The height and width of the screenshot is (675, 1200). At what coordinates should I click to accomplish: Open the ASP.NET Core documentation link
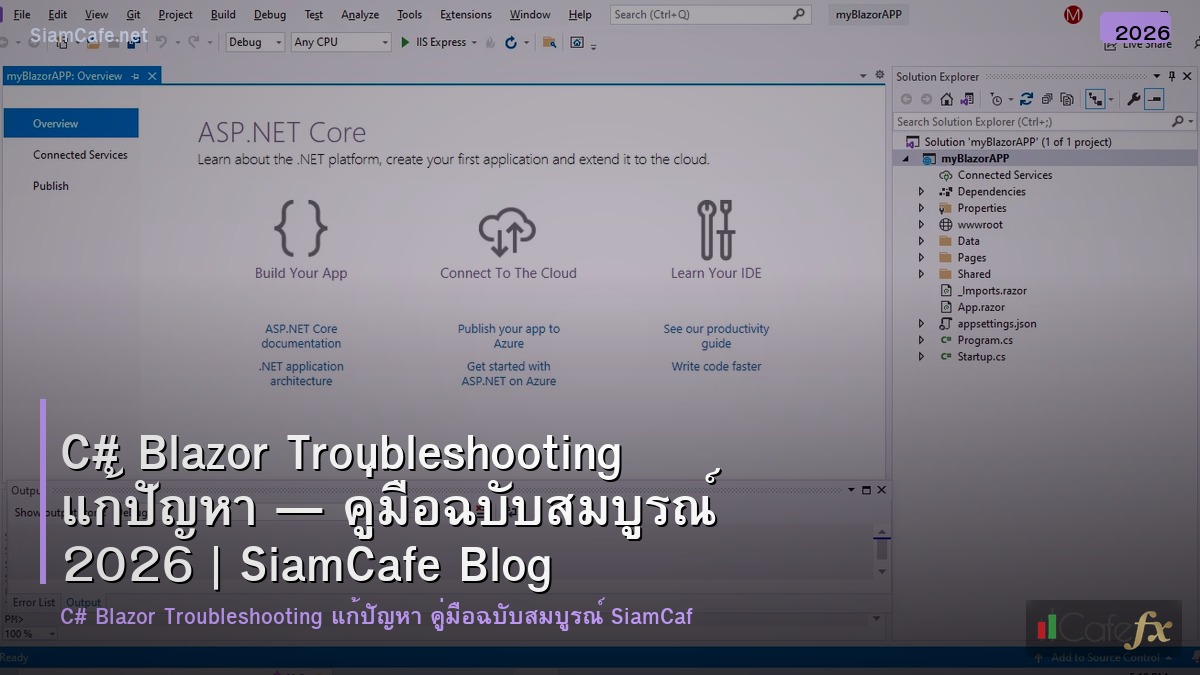click(x=301, y=335)
